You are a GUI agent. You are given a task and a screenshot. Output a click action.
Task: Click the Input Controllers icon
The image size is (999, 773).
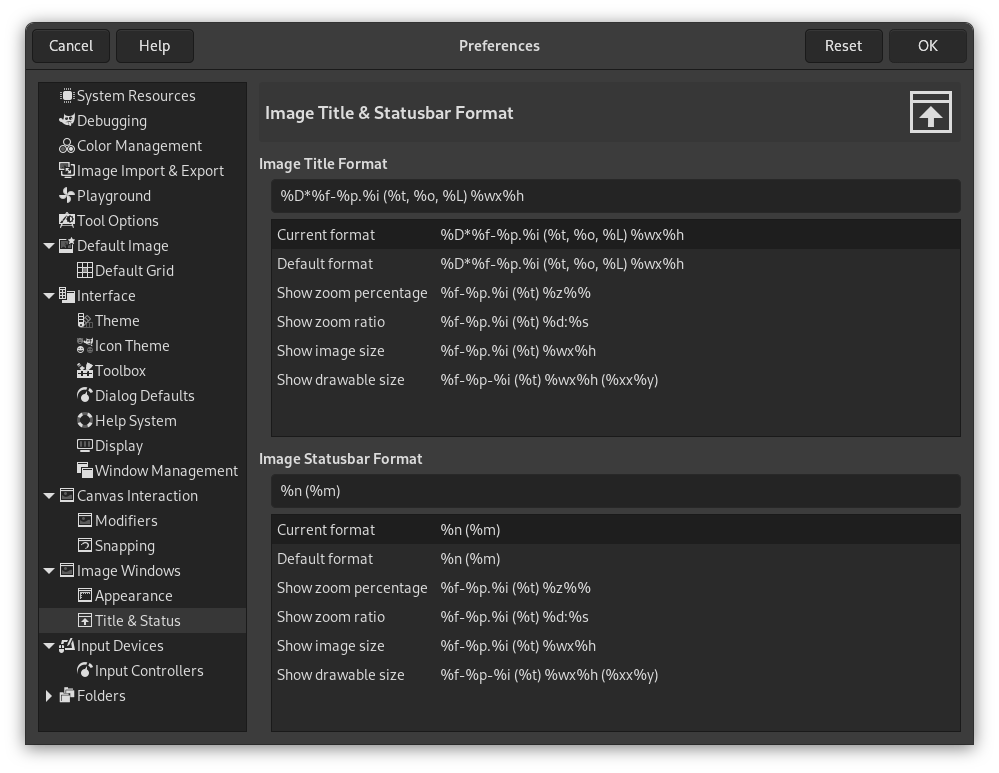coord(86,670)
